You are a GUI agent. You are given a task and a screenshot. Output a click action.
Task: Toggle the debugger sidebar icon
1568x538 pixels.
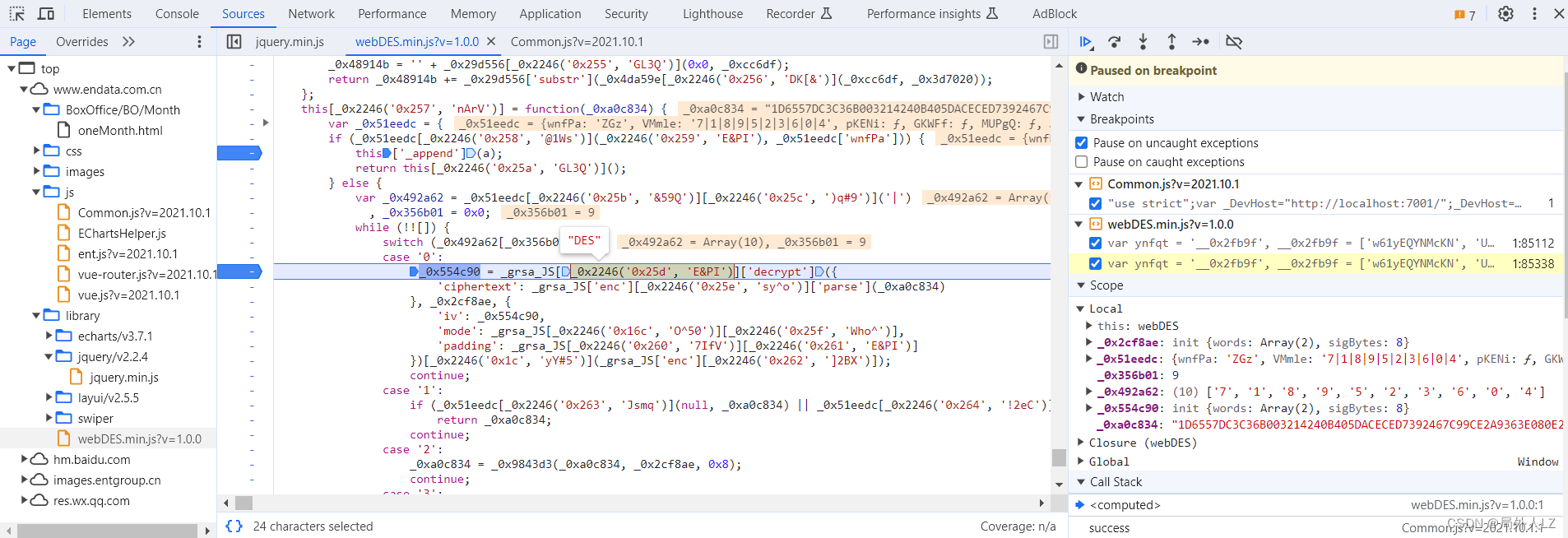1051,42
